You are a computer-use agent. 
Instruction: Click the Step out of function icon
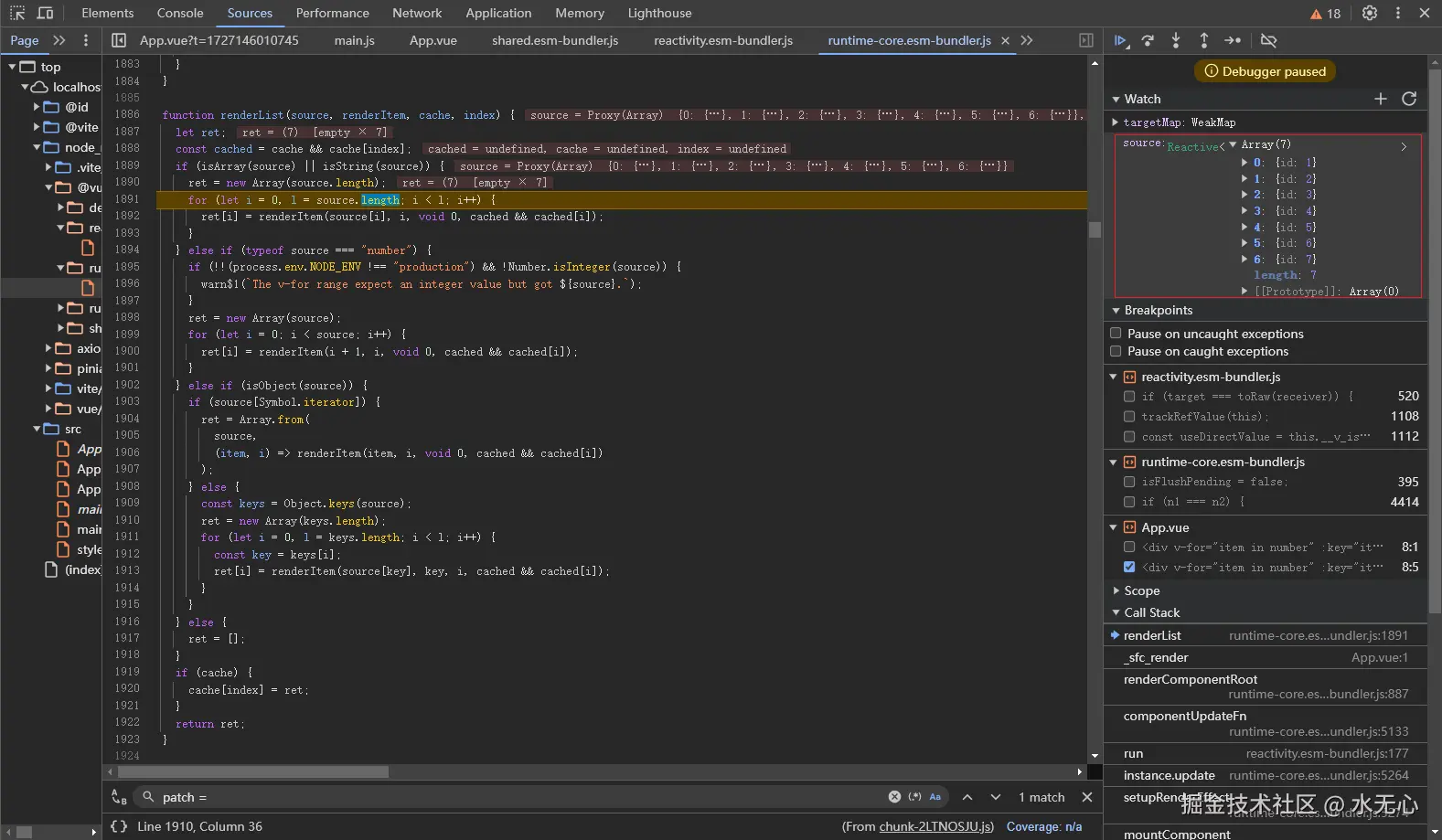[x=1204, y=40]
